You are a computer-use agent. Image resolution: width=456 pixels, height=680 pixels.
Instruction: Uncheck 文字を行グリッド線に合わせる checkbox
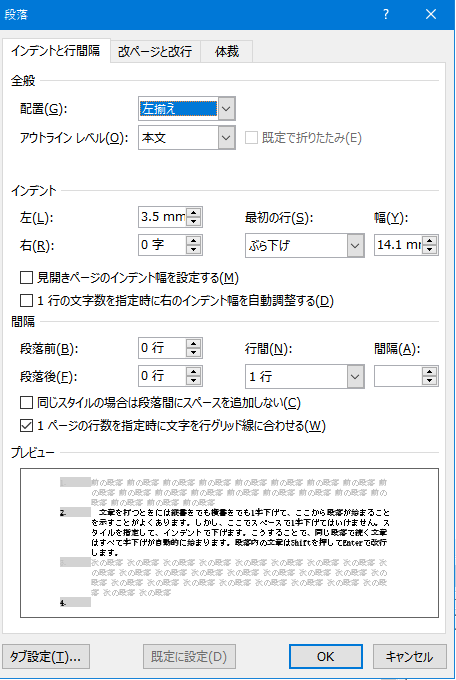[26, 425]
